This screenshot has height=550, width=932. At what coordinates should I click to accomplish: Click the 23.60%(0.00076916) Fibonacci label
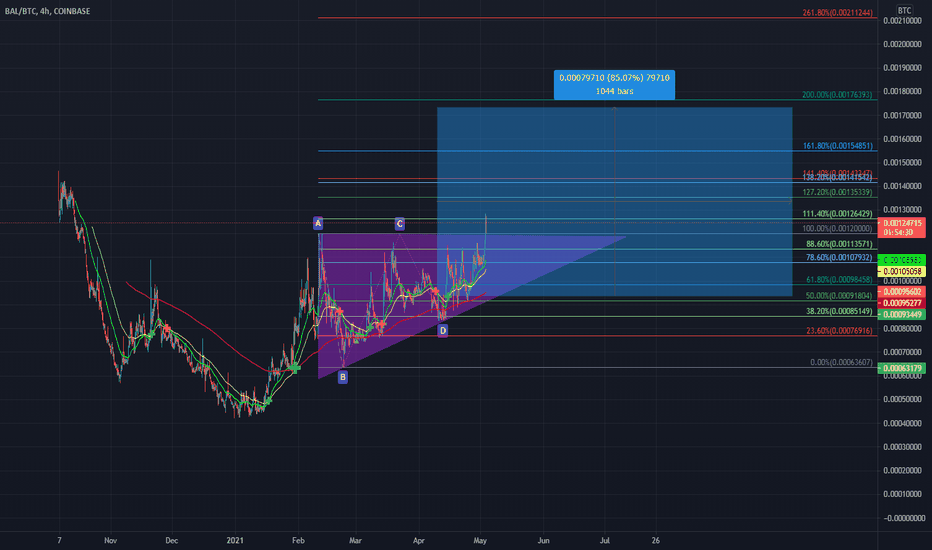pos(839,331)
